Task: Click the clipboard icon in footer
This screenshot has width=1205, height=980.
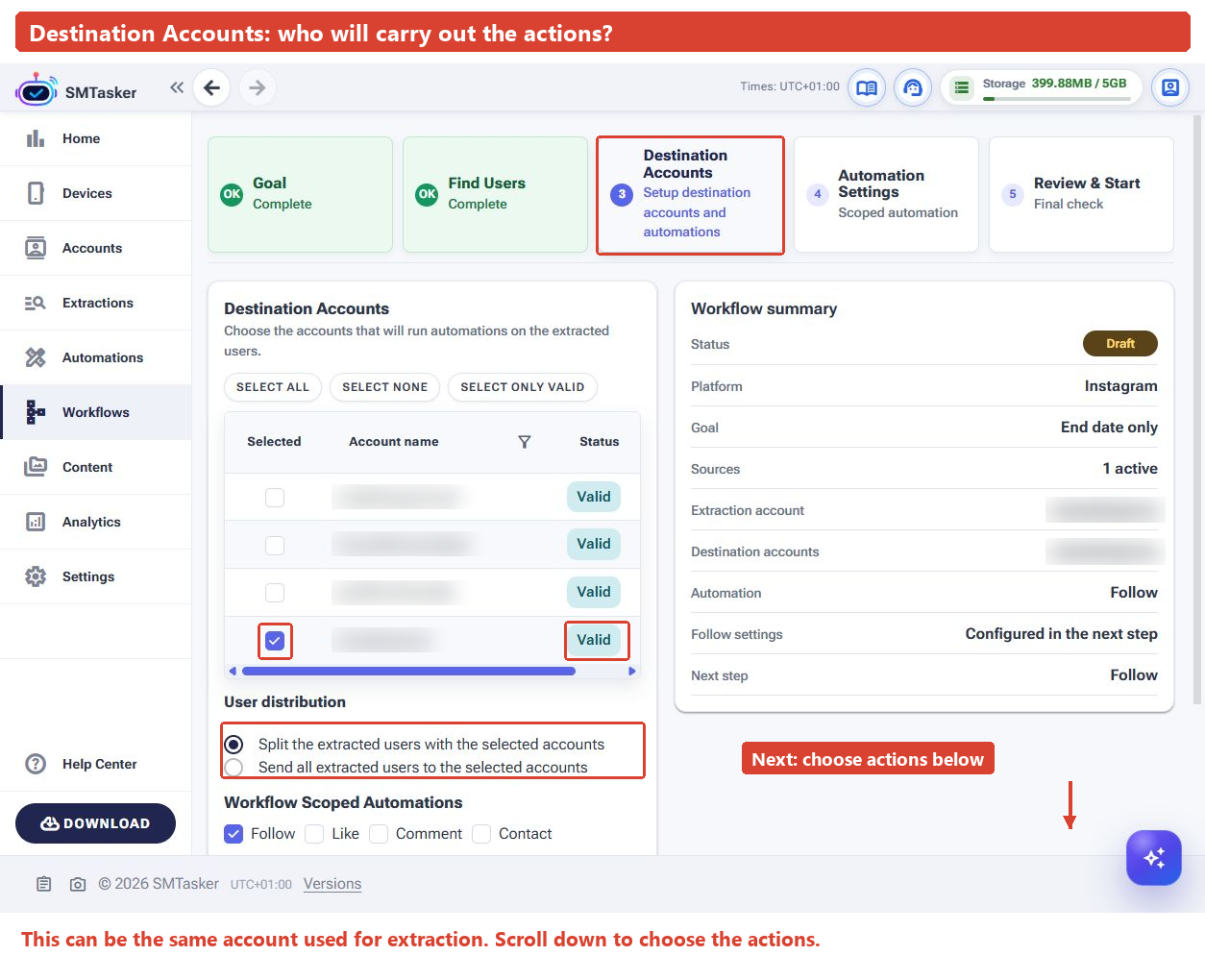Action: (44, 884)
